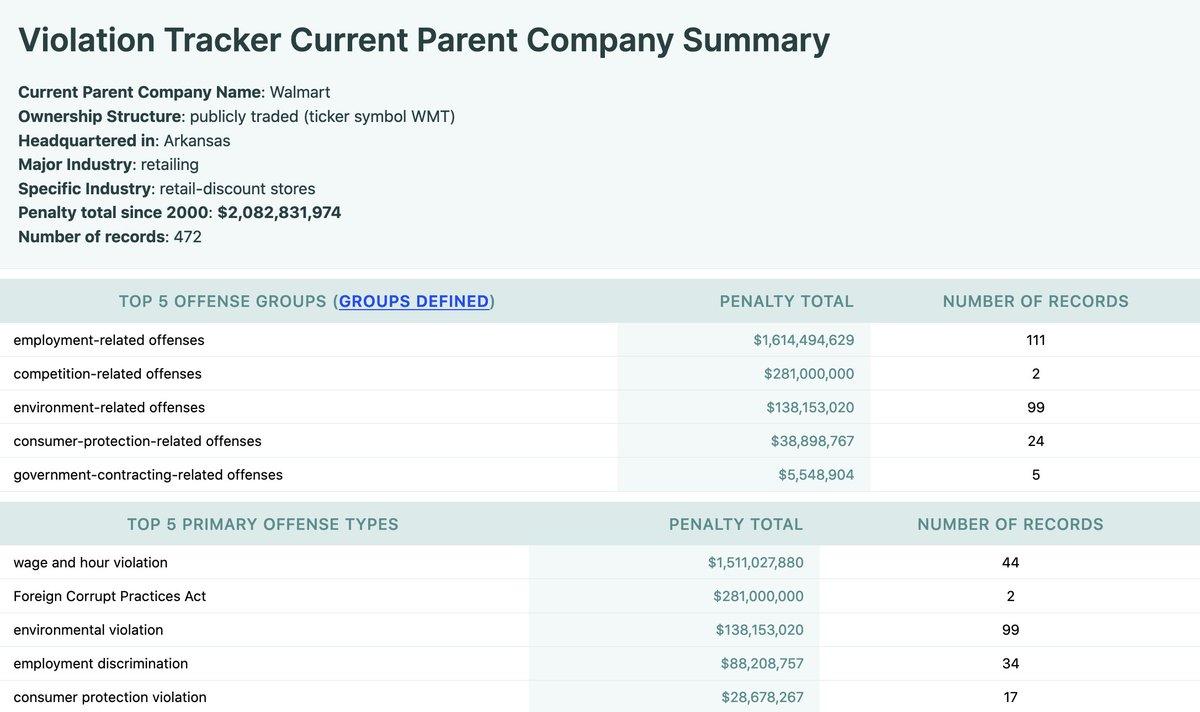Click the $2,082,831,974 penalty total since 2000
This screenshot has width=1200, height=712.
[279, 213]
